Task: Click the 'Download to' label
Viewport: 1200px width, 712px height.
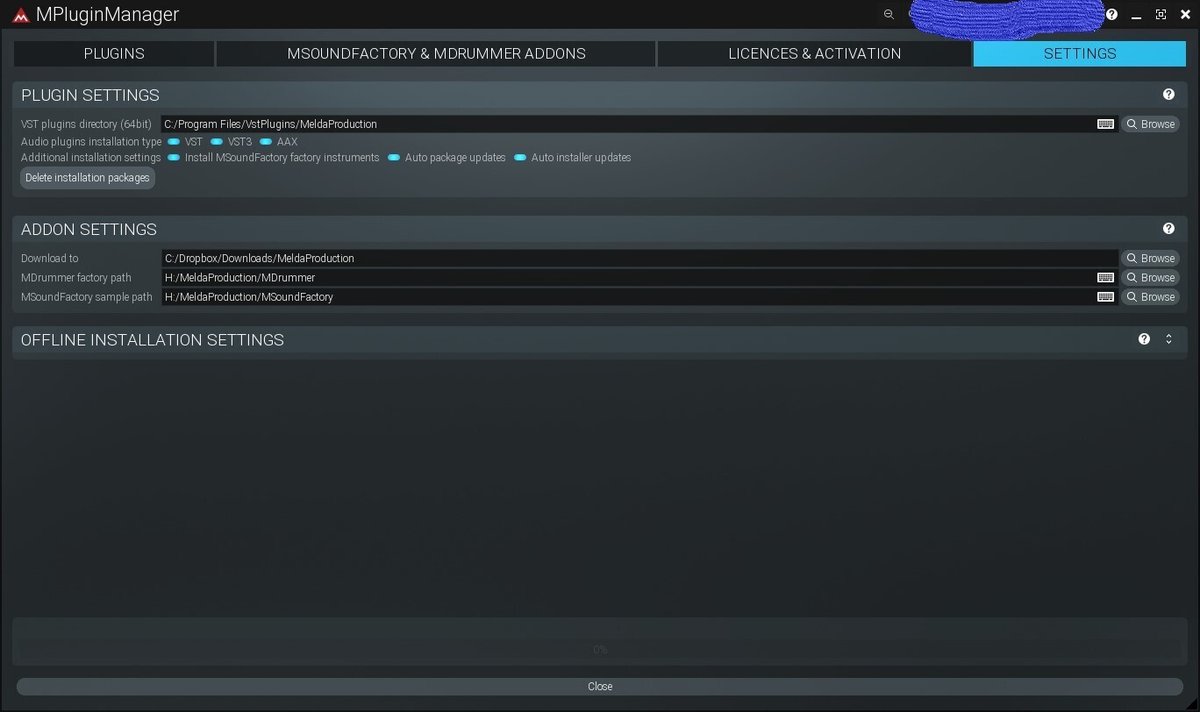Action: click(50, 258)
